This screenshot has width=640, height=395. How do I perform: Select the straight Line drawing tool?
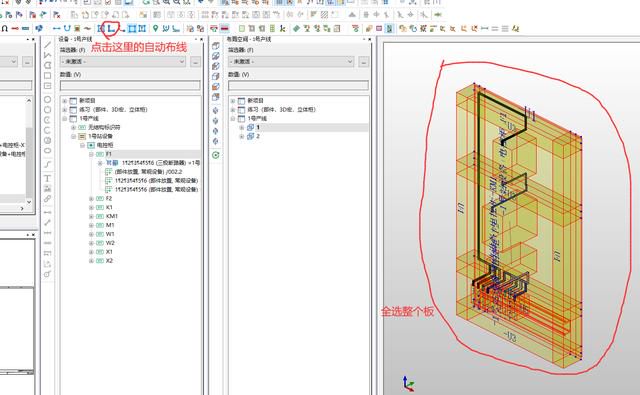pos(47,45)
